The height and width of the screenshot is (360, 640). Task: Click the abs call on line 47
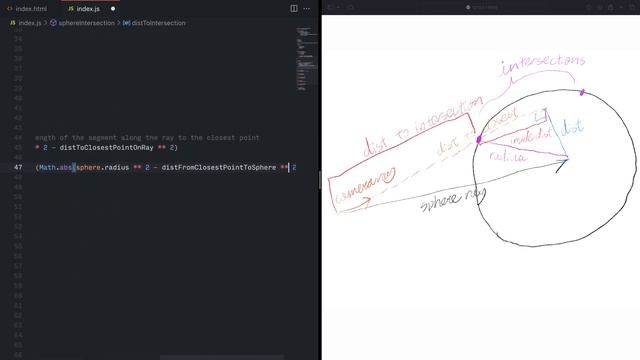click(65, 167)
